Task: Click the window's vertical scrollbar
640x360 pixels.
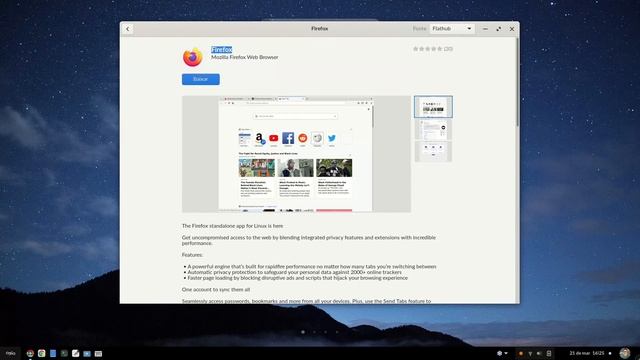Action: click(518, 82)
